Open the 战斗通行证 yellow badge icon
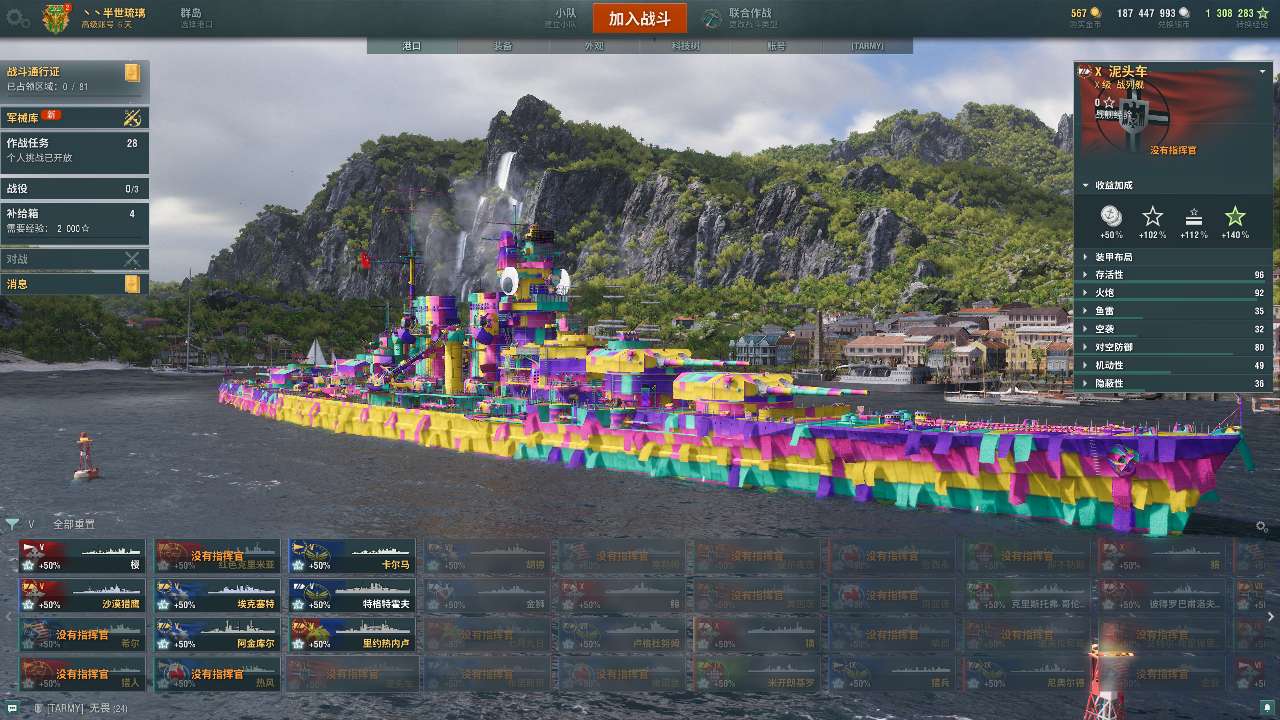 [132, 72]
